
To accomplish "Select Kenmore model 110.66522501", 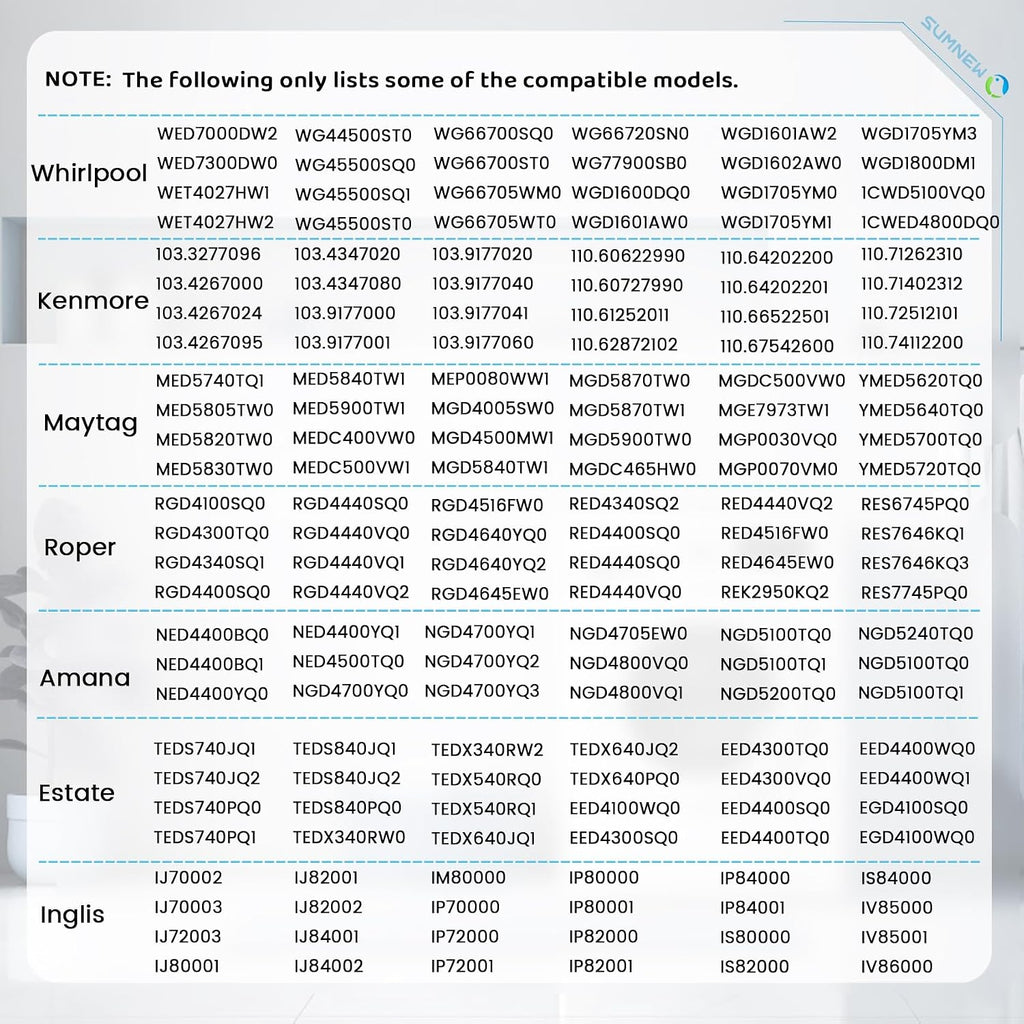I will click(x=775, y=317).
